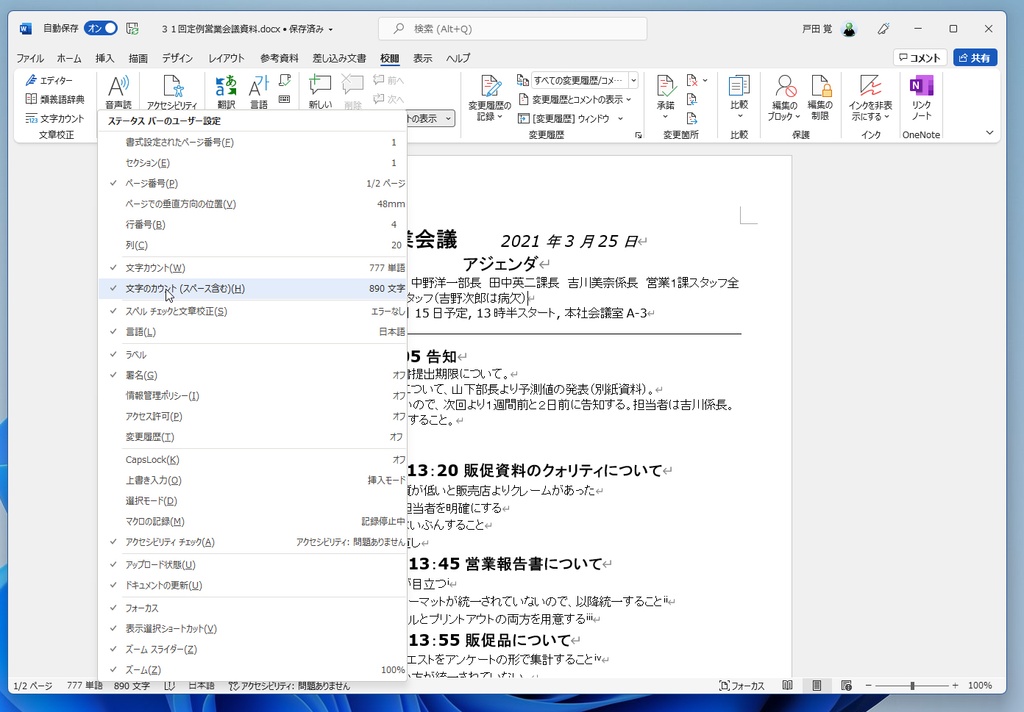
Task: Open the 校閲 ribbon tab
Action: click(390, 58)
